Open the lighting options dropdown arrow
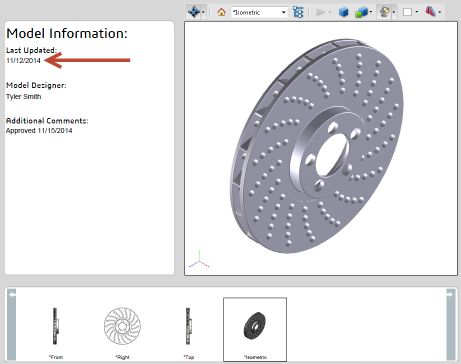The width and height of the screenshot is (461, 364). (x=394, y=13)
